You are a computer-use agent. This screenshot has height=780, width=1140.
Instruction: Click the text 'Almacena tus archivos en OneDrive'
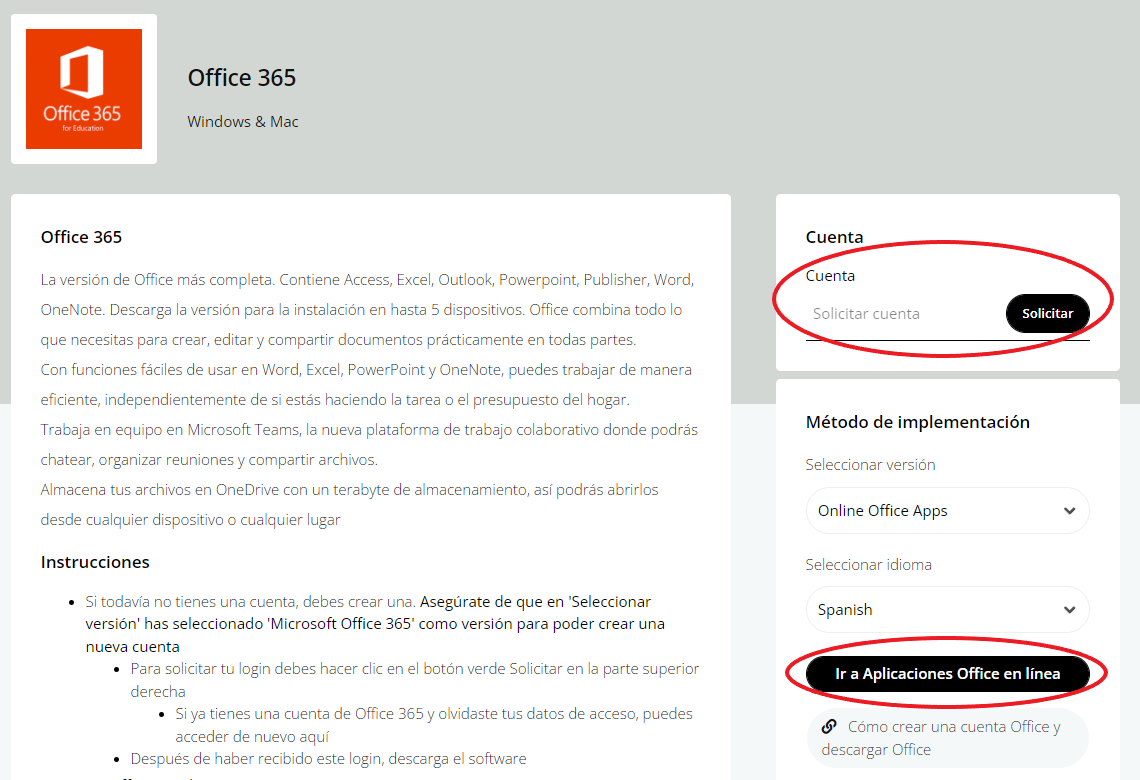pos(159,489)
